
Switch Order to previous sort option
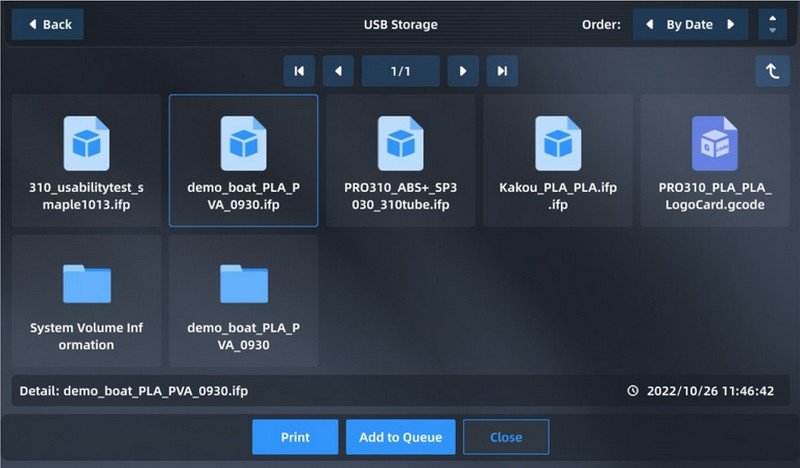[649, 24]
